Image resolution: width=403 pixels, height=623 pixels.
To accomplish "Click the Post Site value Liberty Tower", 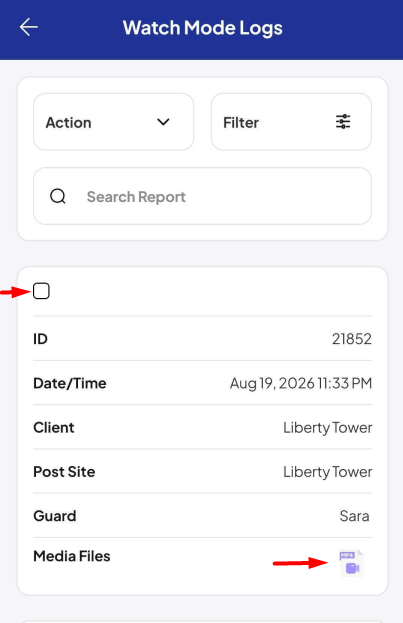I will pos(327,472).
